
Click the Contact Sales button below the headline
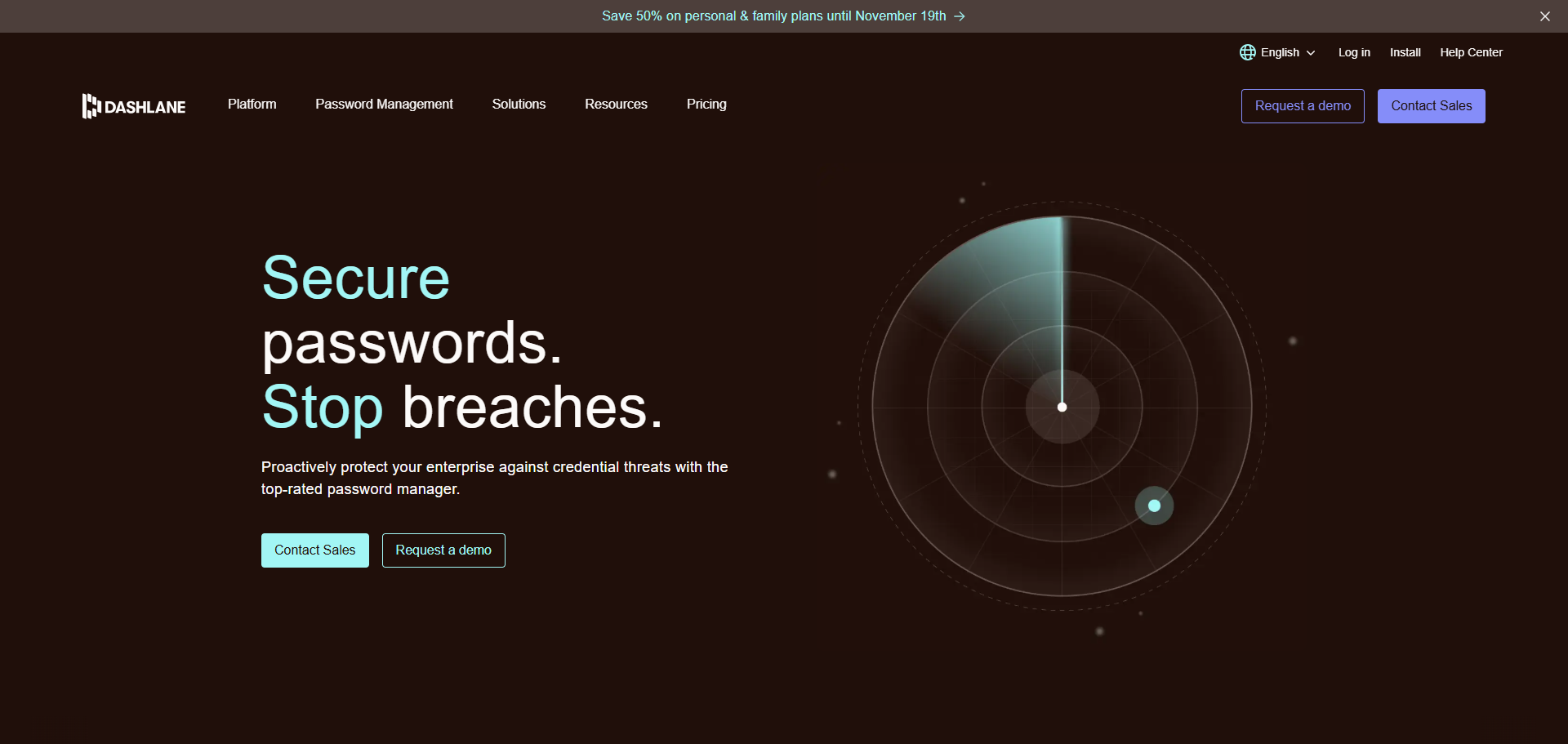click(x=314, y=550)
